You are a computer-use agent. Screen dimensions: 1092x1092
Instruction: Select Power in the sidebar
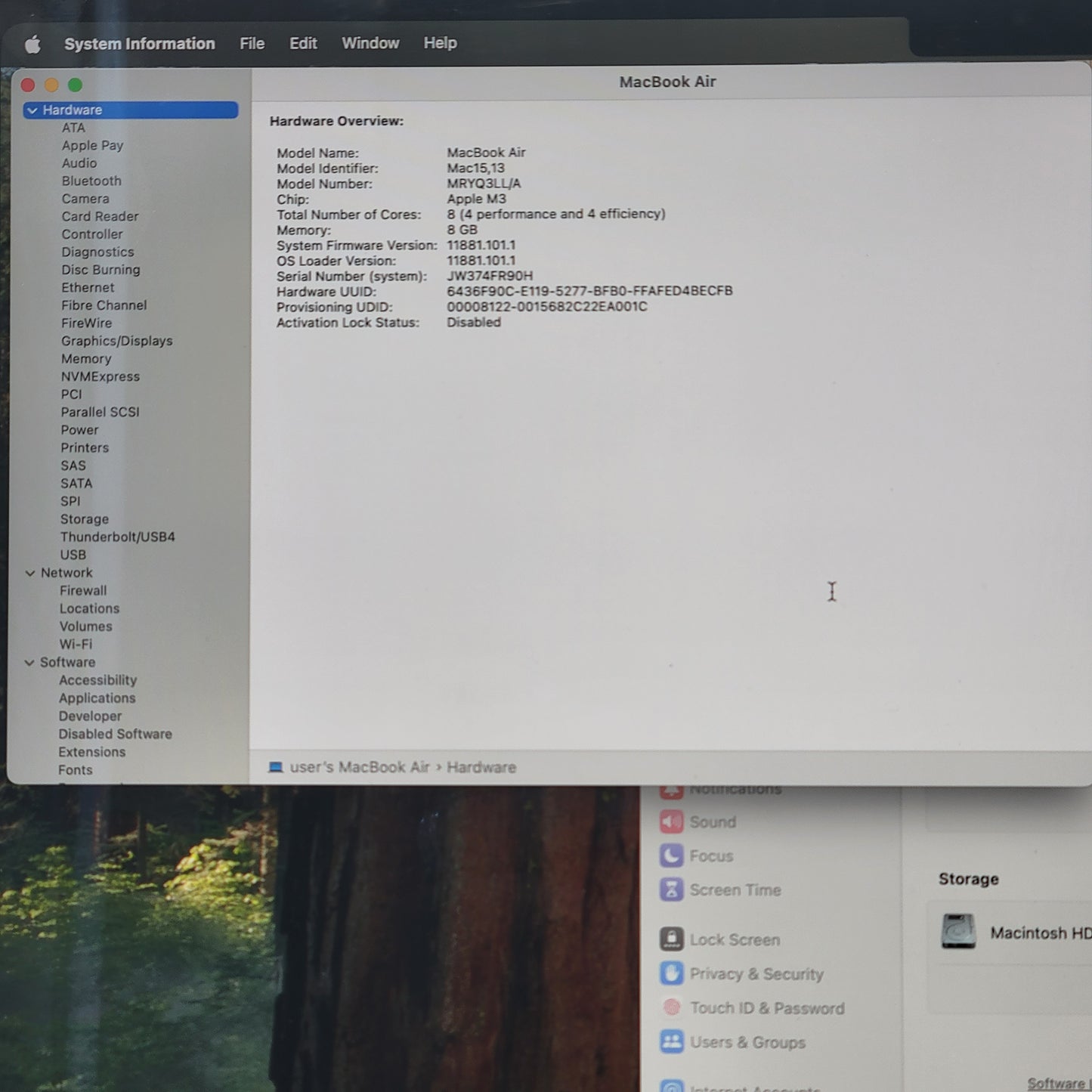(x=79, y=430)
